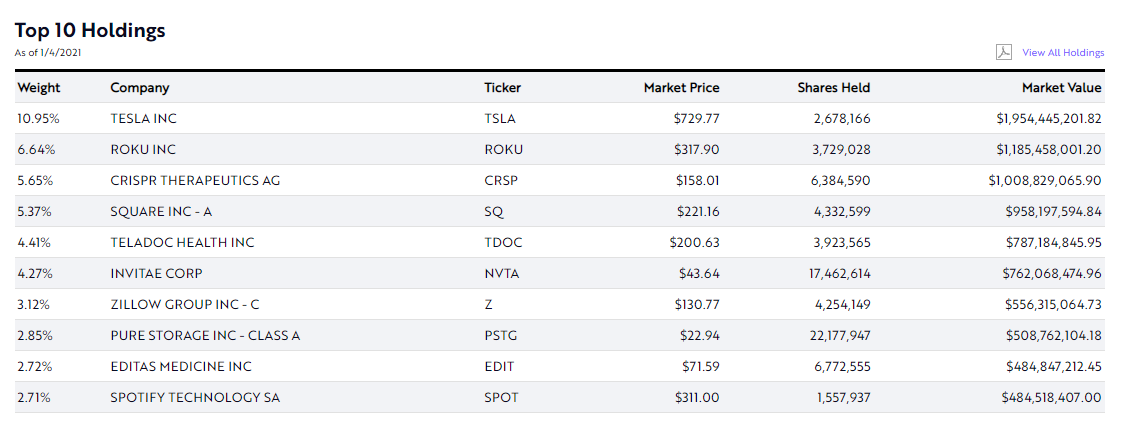Click the TESLA INC company link
The image size is (1125, 437).
pyautogui.click(x=143, y=119)
